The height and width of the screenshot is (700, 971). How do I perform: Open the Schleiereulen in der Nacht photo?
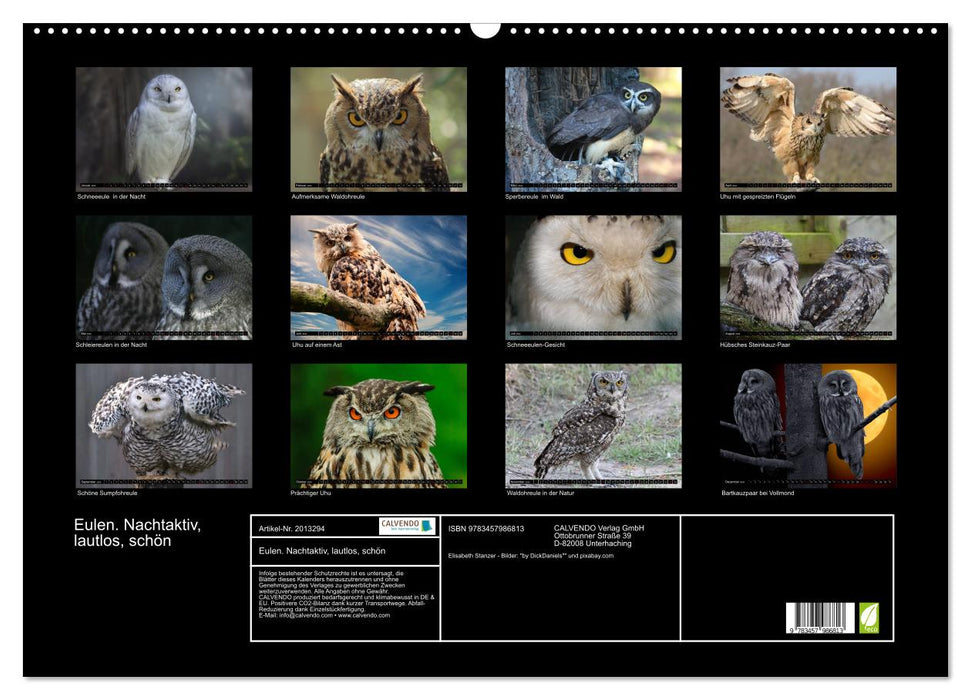click(164, 277)
